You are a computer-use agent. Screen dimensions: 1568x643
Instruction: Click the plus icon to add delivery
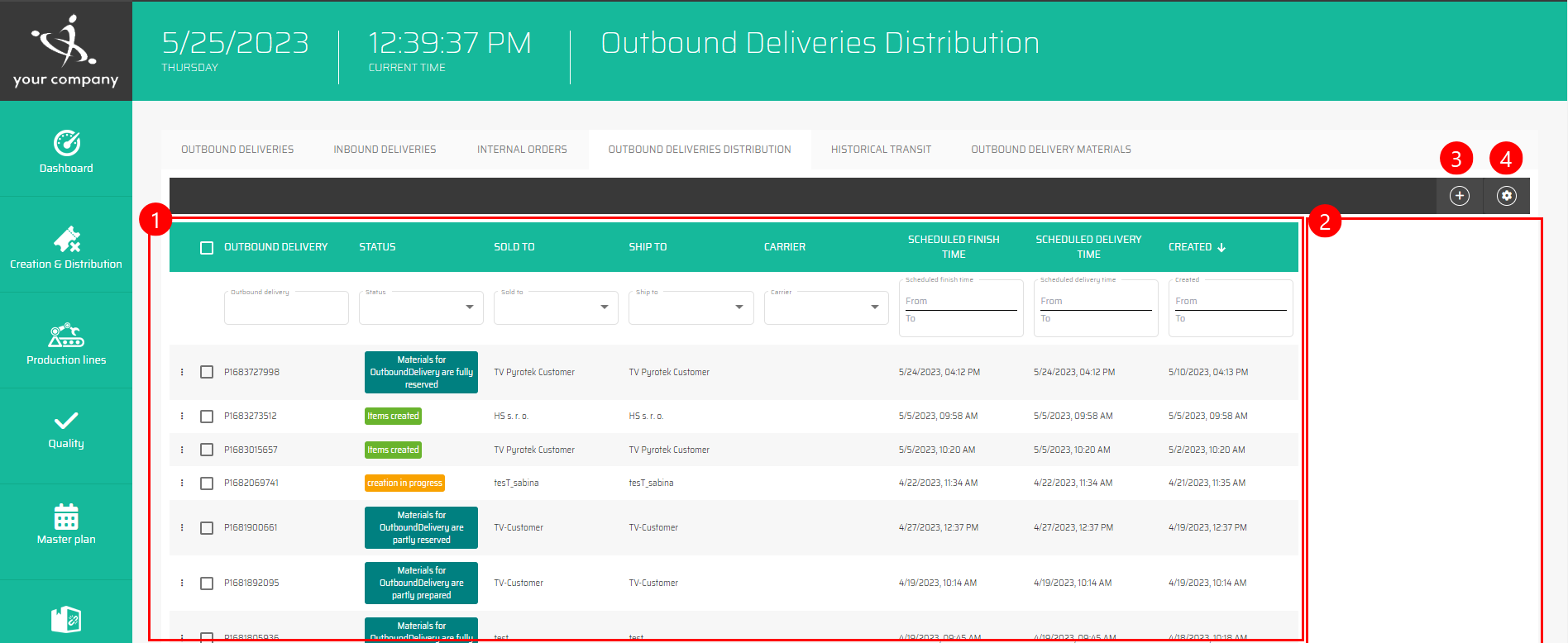(1460, 196)
